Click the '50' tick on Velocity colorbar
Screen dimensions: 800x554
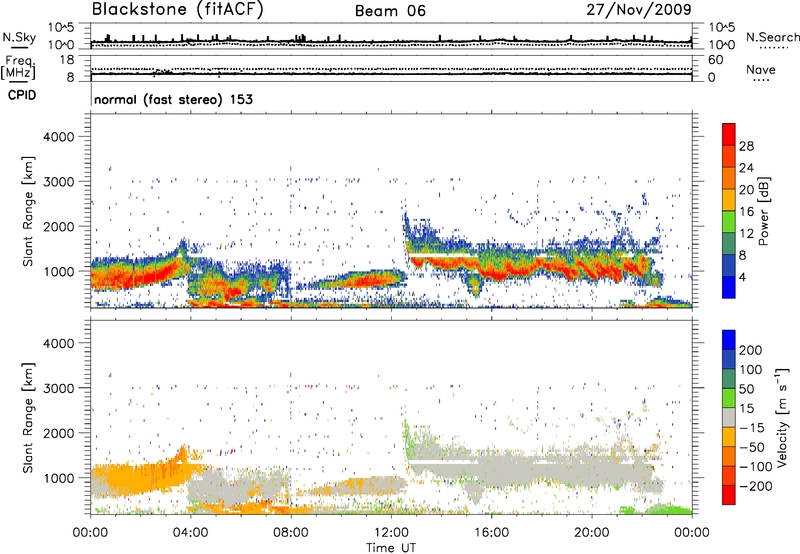click(x=746, y=389)
